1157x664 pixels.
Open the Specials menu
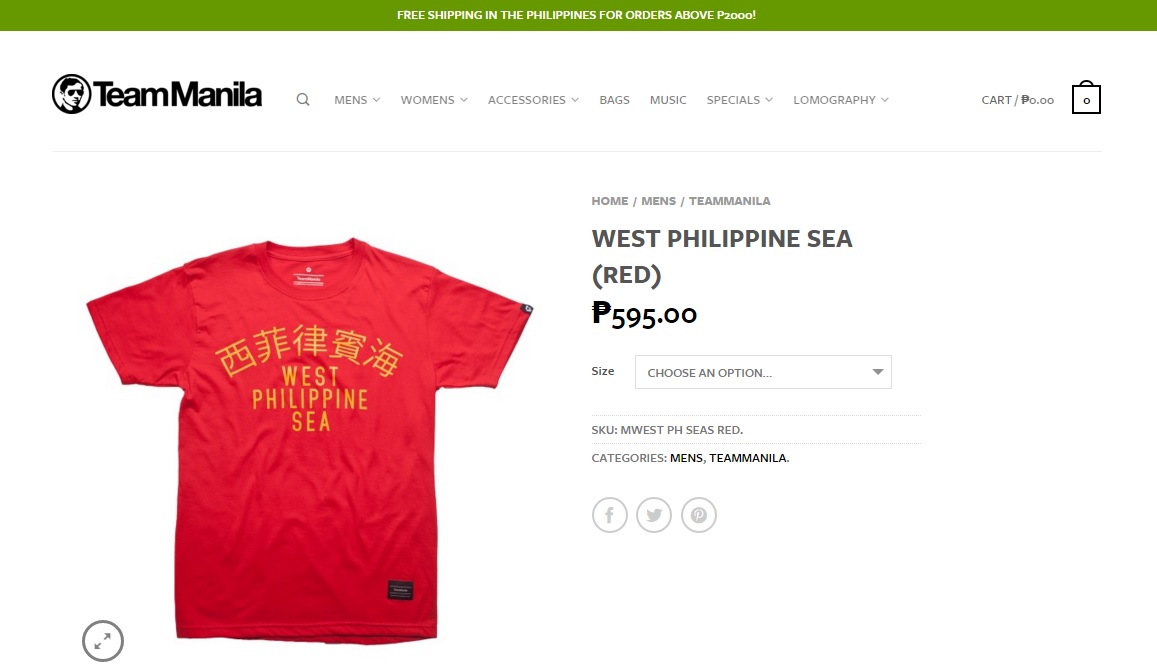(739, 100)
